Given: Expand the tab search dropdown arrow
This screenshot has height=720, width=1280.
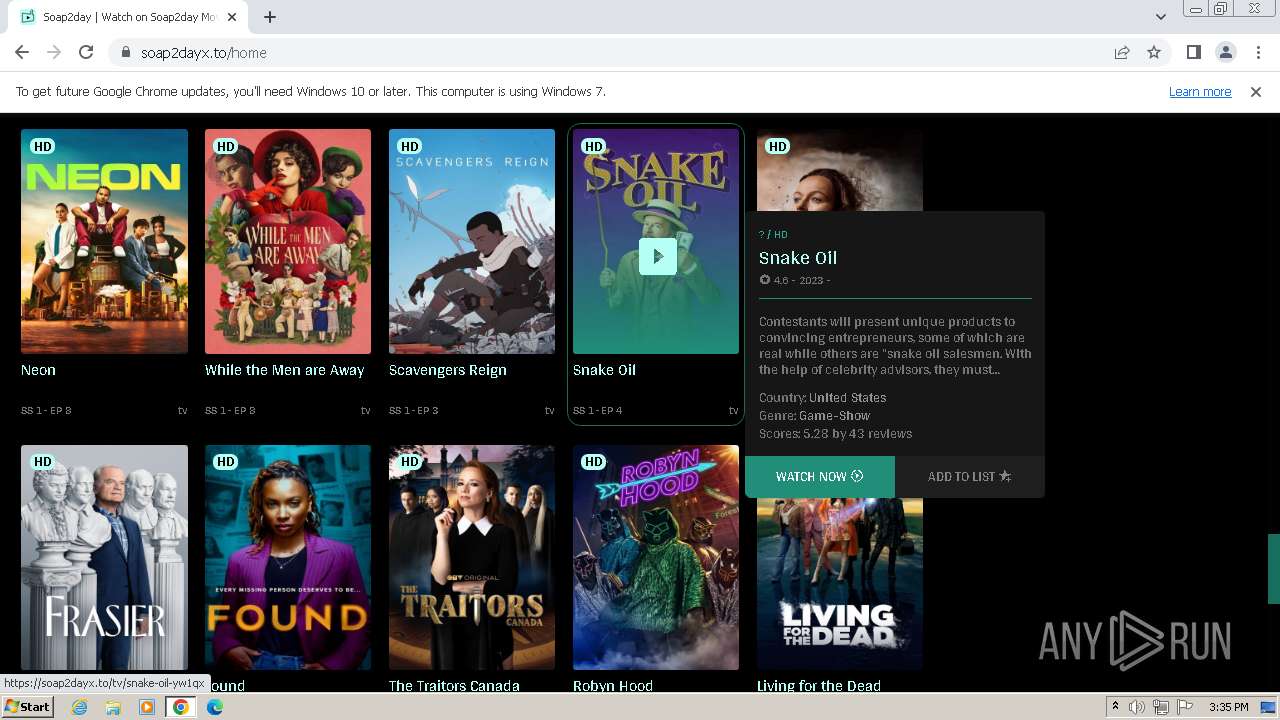Looking at the screenshot, I should click(x=1160, y=17).
